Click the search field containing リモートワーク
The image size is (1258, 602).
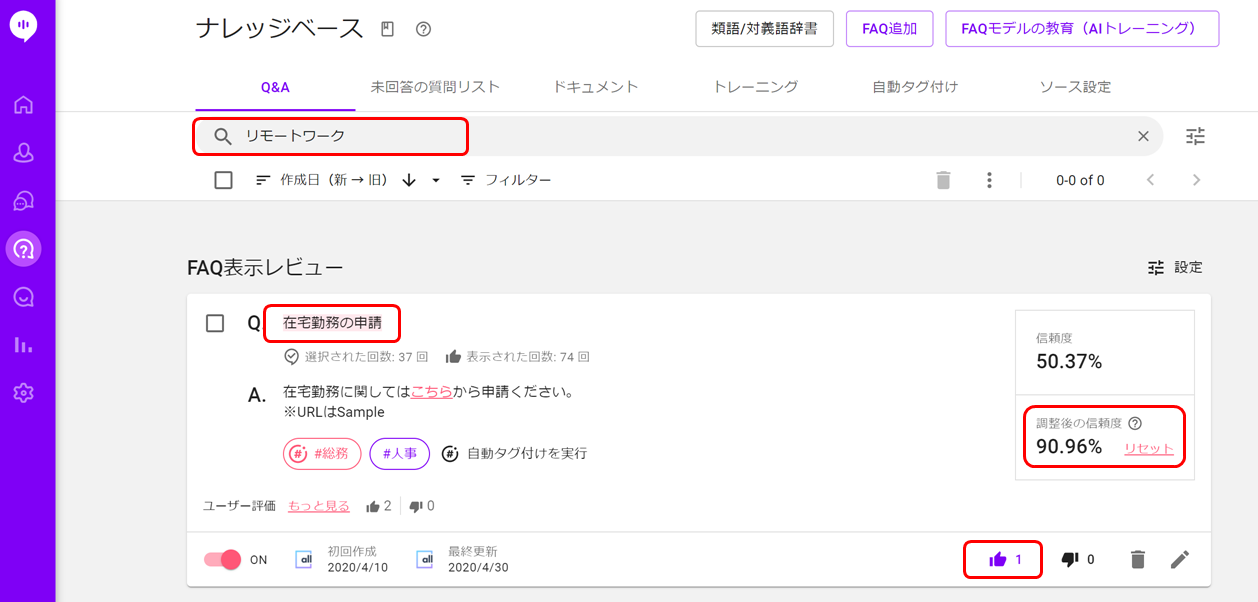click(x=678, y=136)
